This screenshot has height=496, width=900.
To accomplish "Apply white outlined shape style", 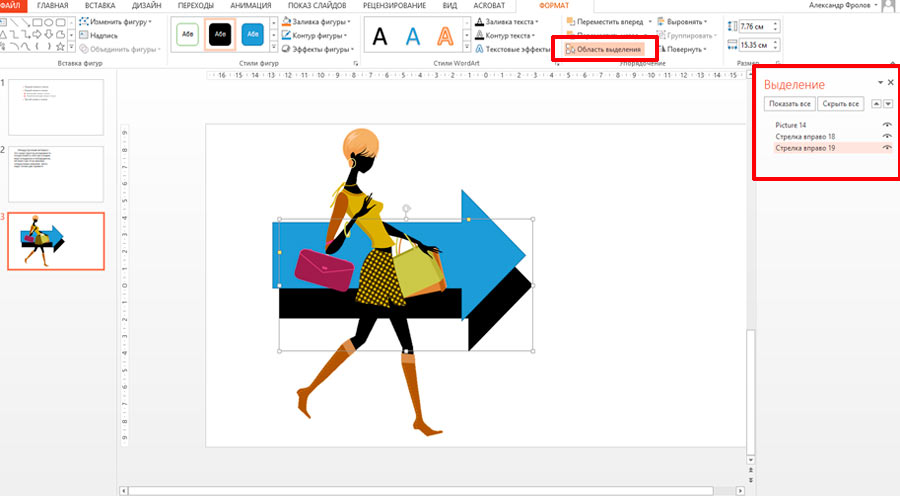I will pos(188,34).
